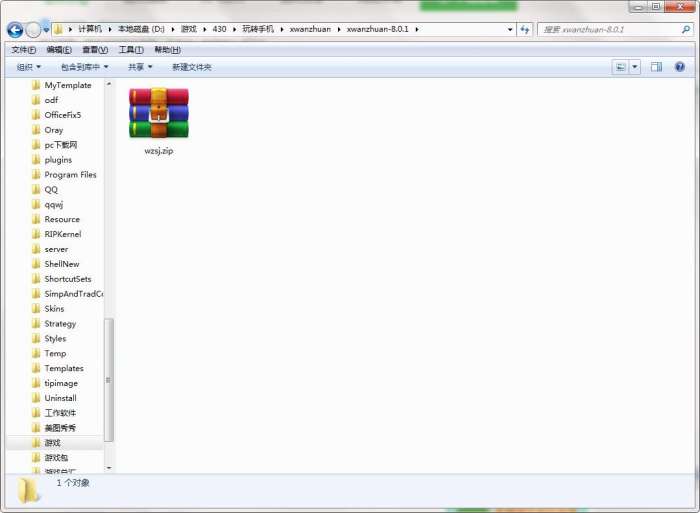
Task: Click 本地磁盘 (D:) in the breadcrumb
Action: (141, 29)
